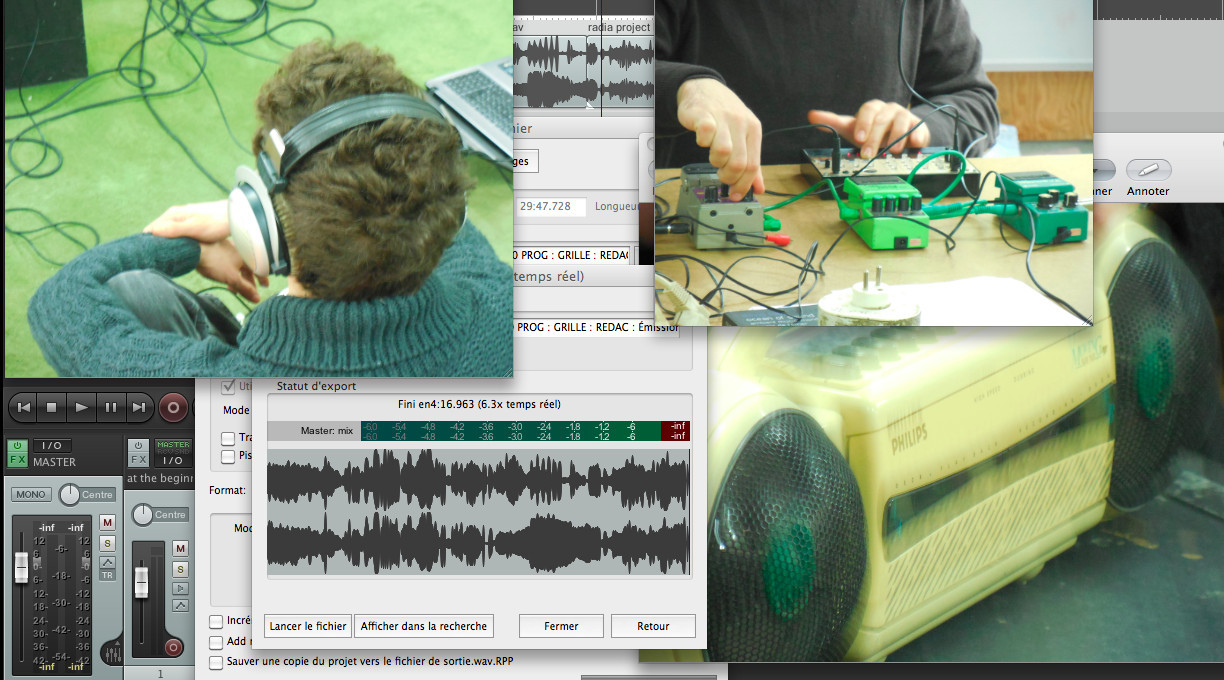Mute the MASTER track
The height and width of the screenshot is (680, 1224).
tap(107, 522)
